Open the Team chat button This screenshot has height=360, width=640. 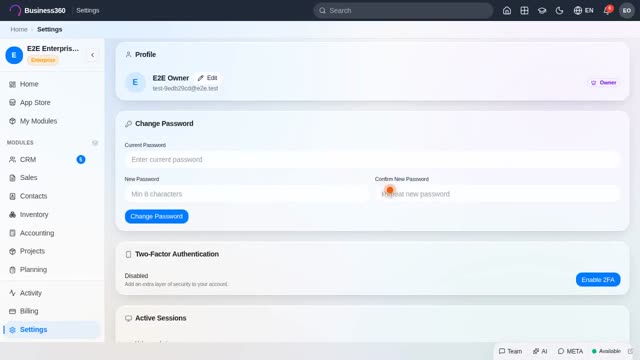pyautogui.click(x=510, y=351)
